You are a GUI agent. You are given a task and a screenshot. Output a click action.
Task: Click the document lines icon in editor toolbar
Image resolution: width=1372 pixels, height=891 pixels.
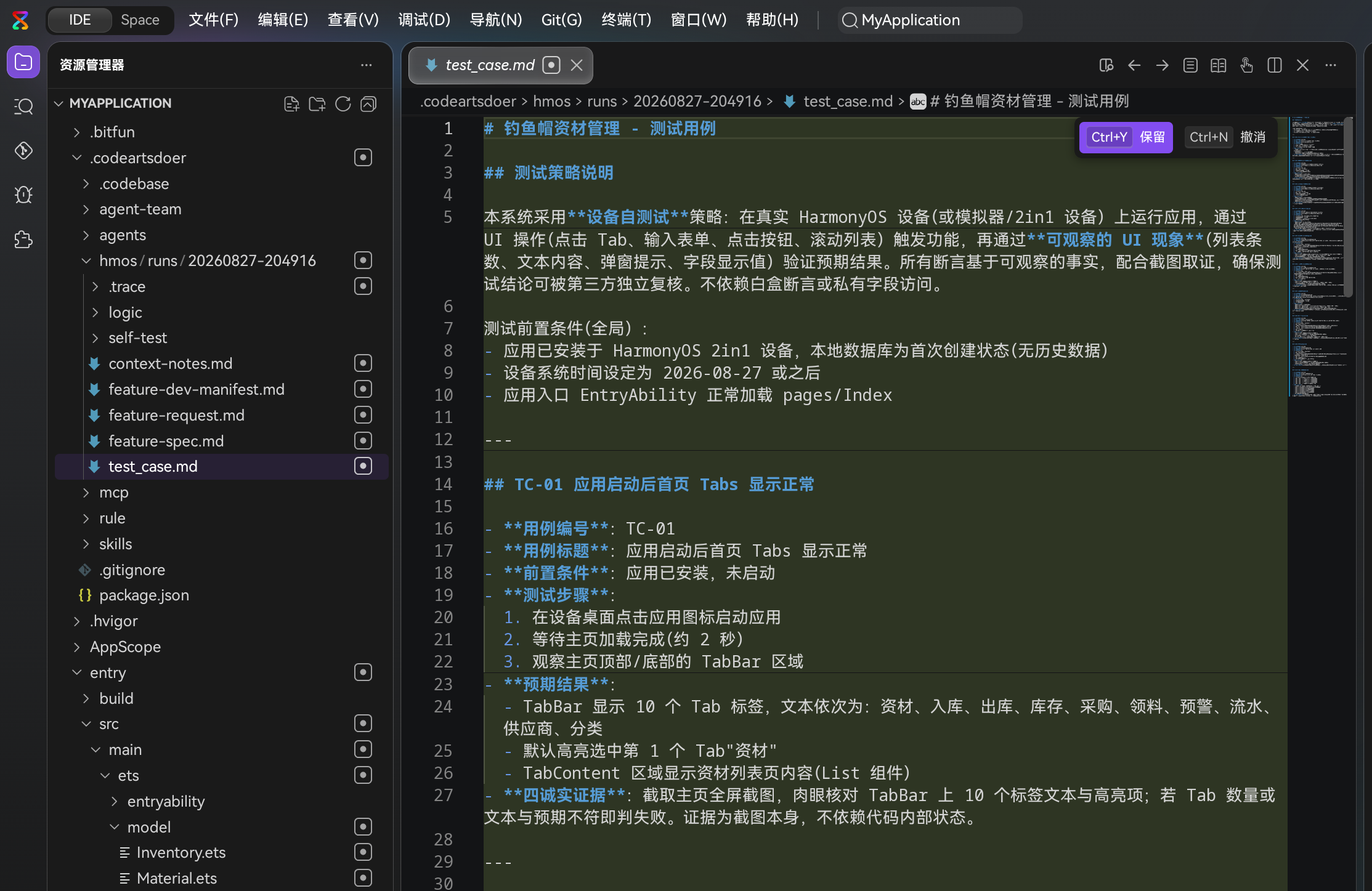coord(1190,65)
